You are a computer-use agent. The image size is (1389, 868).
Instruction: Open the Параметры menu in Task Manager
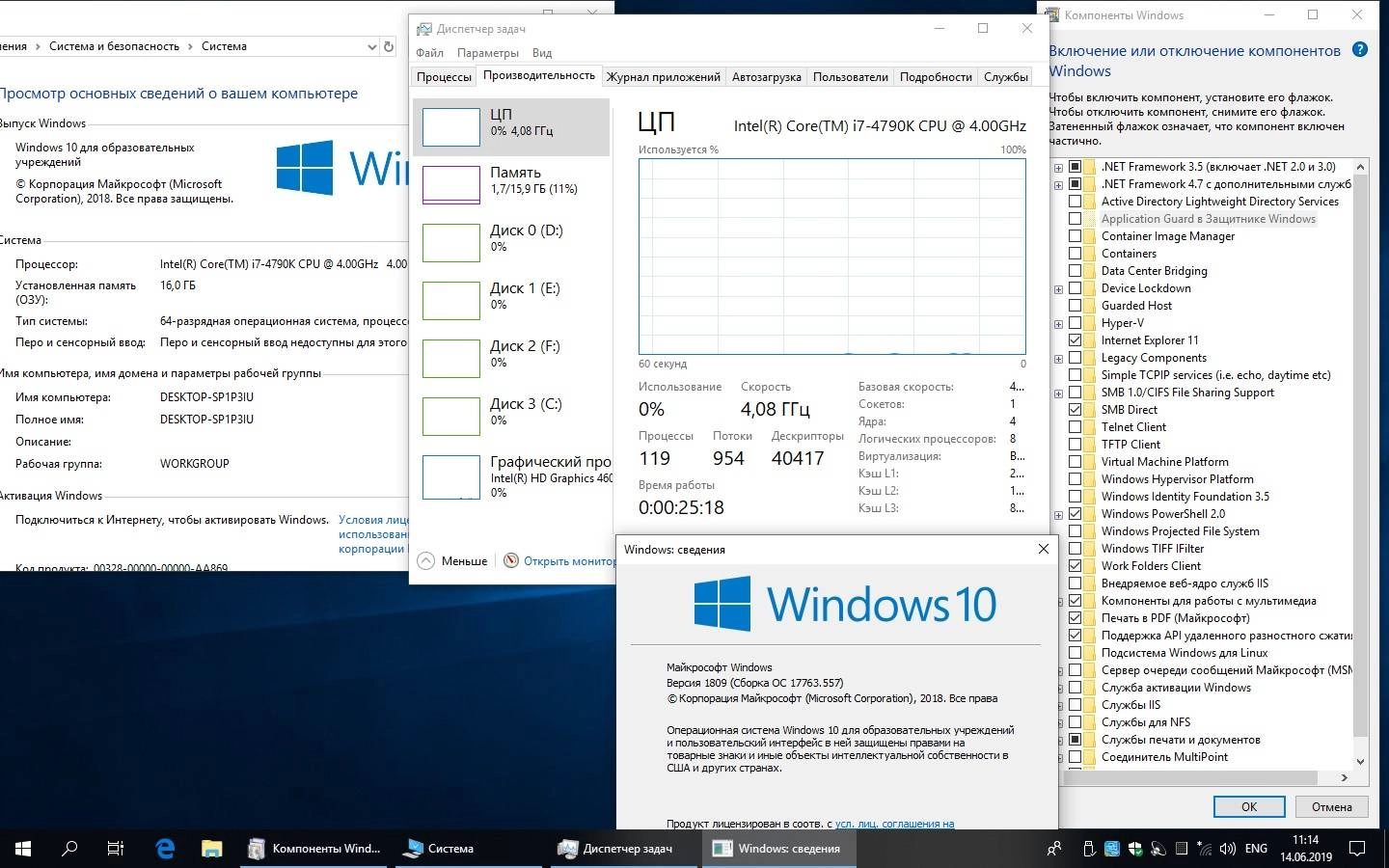(488, 53)
